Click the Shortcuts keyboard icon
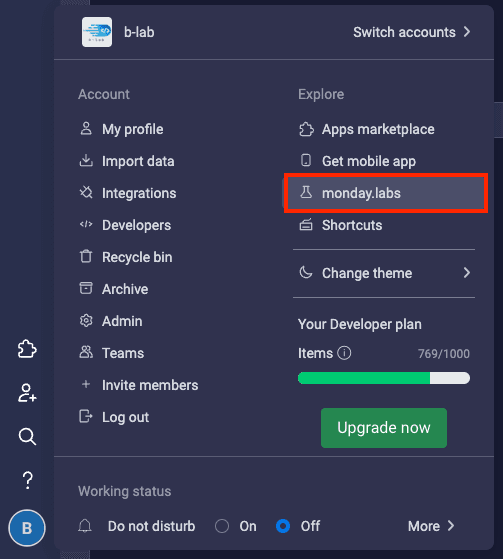Screen dimensions: 503x559 (306, 225)
